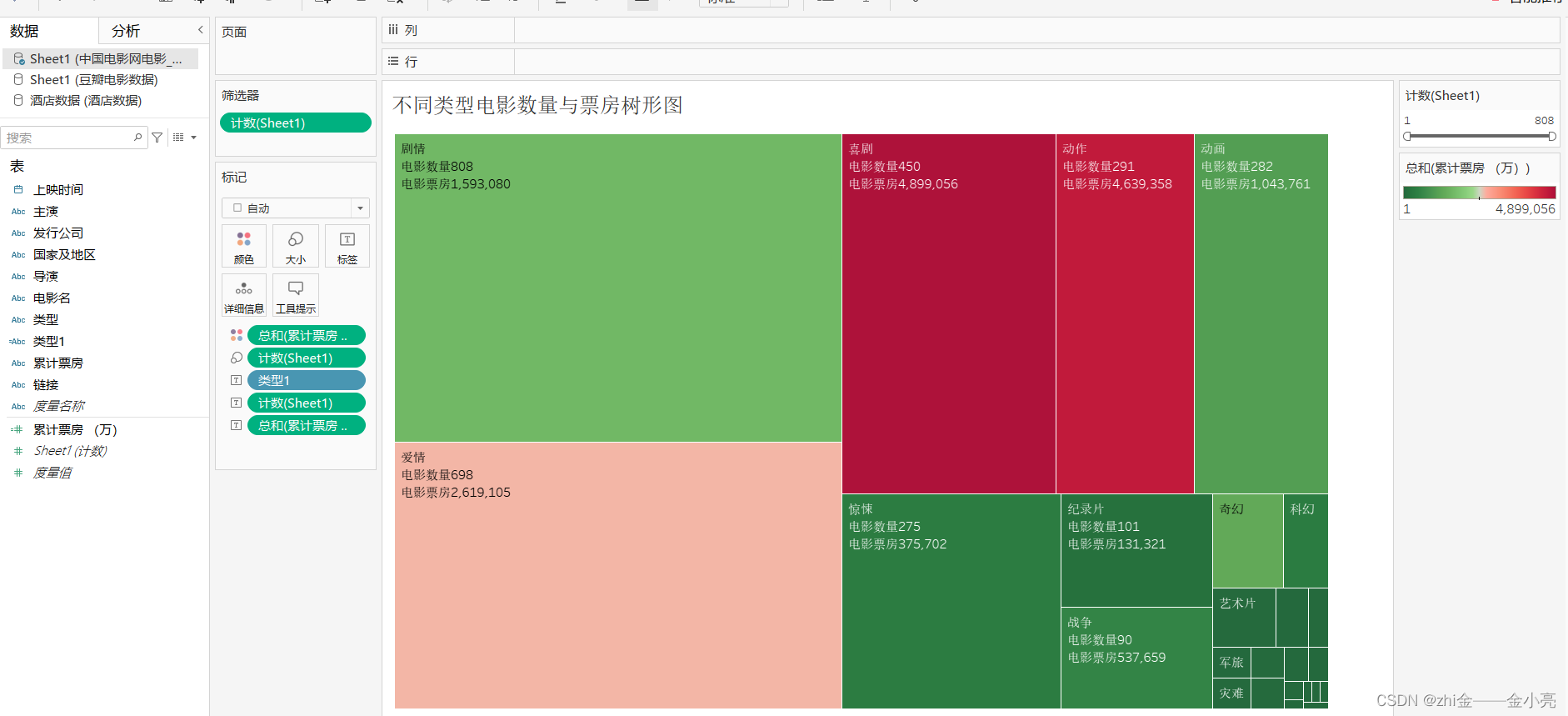Click the 808 maximum value in the filter
1568x716 pixels.
point(1544,120)
